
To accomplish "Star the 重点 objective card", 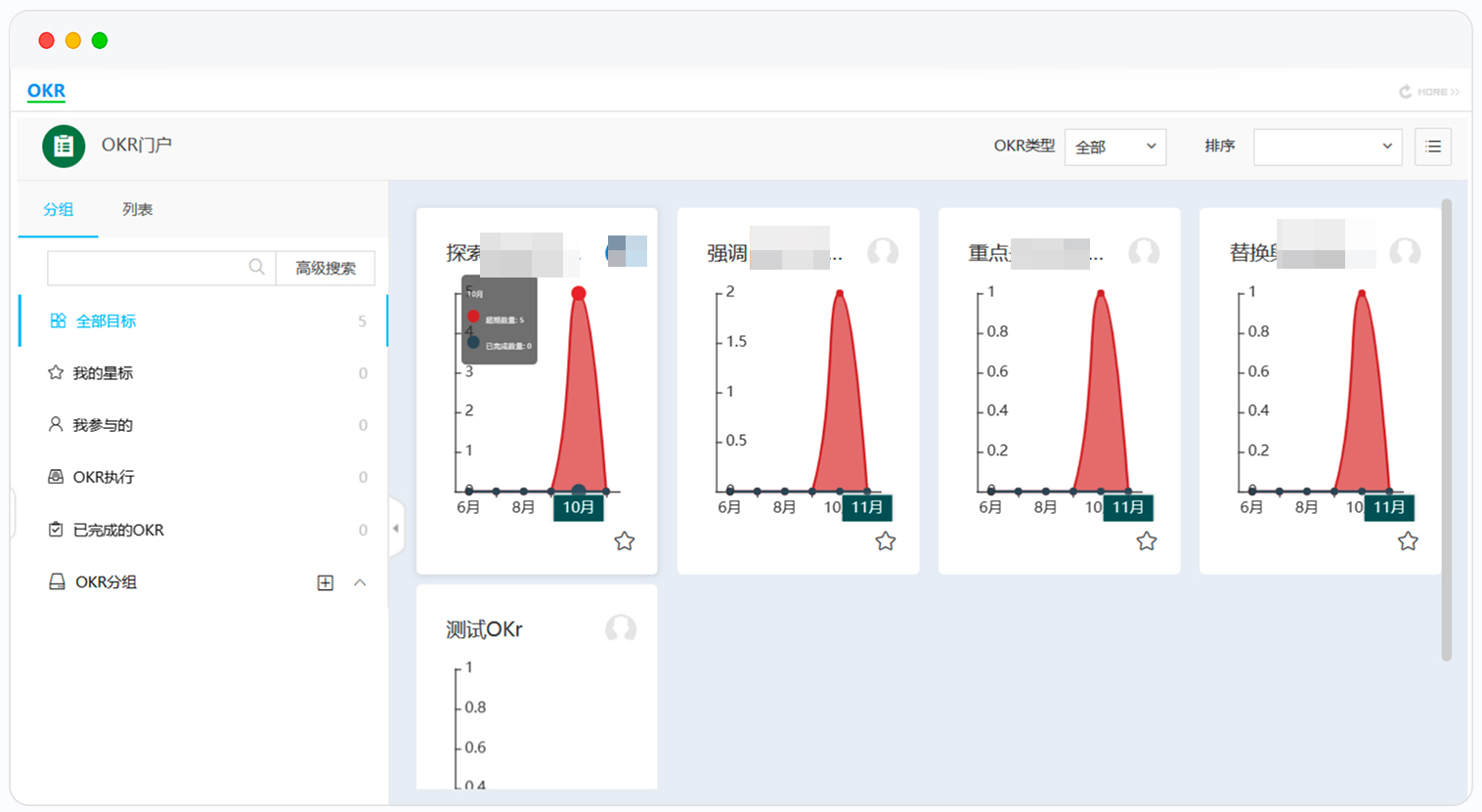I will click(1147, 541).
